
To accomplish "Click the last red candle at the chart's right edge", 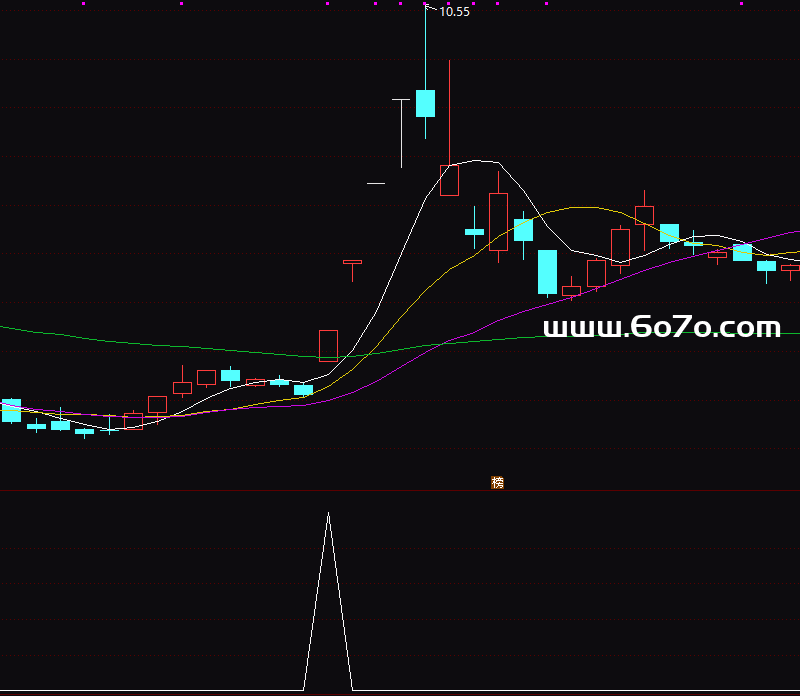I will [790, 268].
